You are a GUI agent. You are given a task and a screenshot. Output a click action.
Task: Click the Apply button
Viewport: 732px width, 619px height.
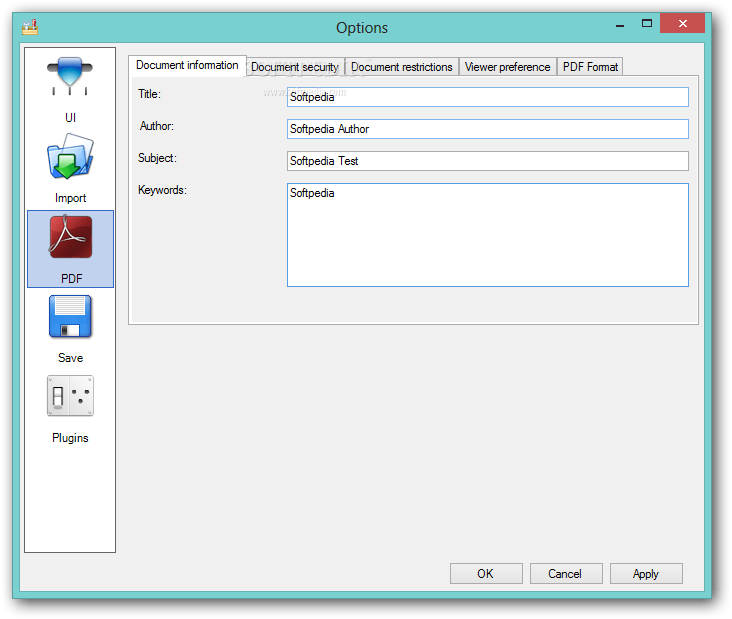[646, 573]
